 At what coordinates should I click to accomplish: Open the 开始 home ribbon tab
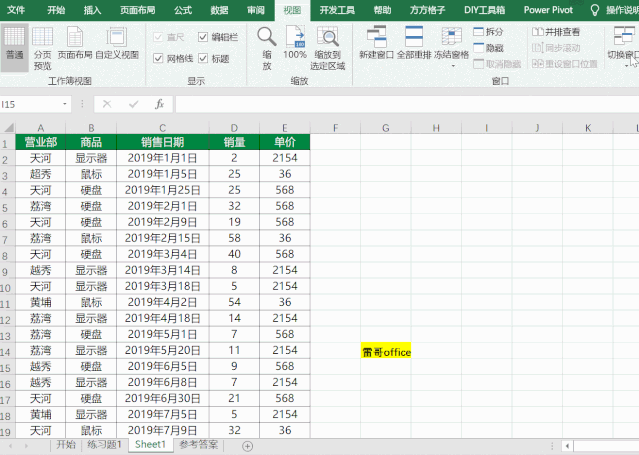point(56,10)
